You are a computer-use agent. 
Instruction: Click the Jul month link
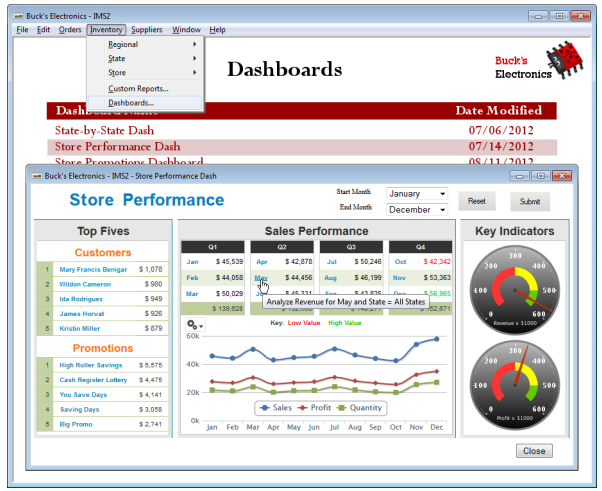pyautogui.click(x=331, y=262)
